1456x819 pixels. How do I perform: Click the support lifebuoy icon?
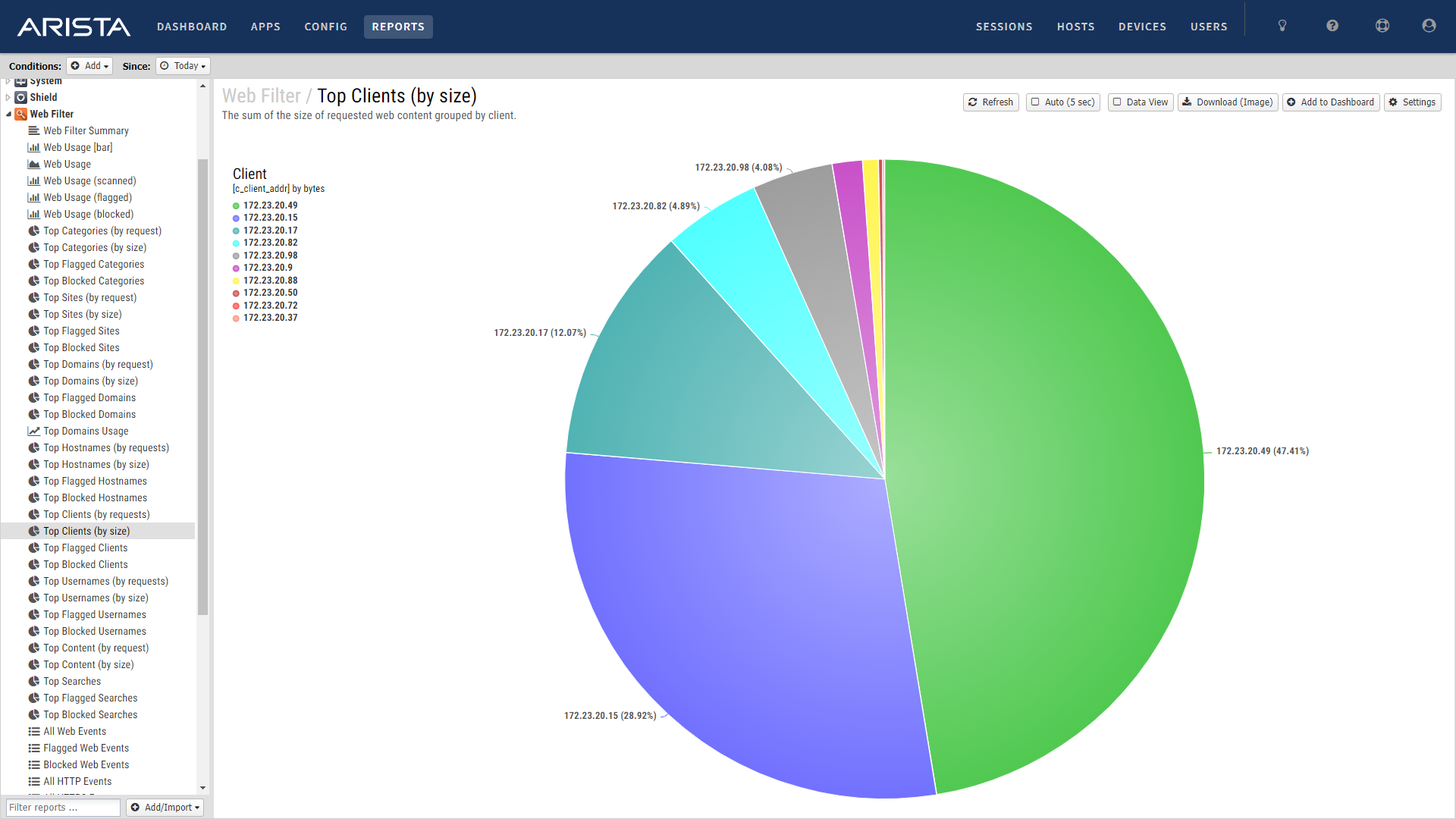(x=1382, y=26)
